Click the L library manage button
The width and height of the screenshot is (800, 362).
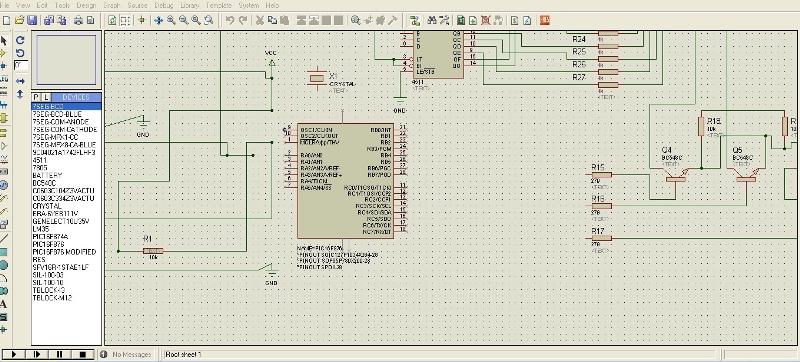coord(45,97)
